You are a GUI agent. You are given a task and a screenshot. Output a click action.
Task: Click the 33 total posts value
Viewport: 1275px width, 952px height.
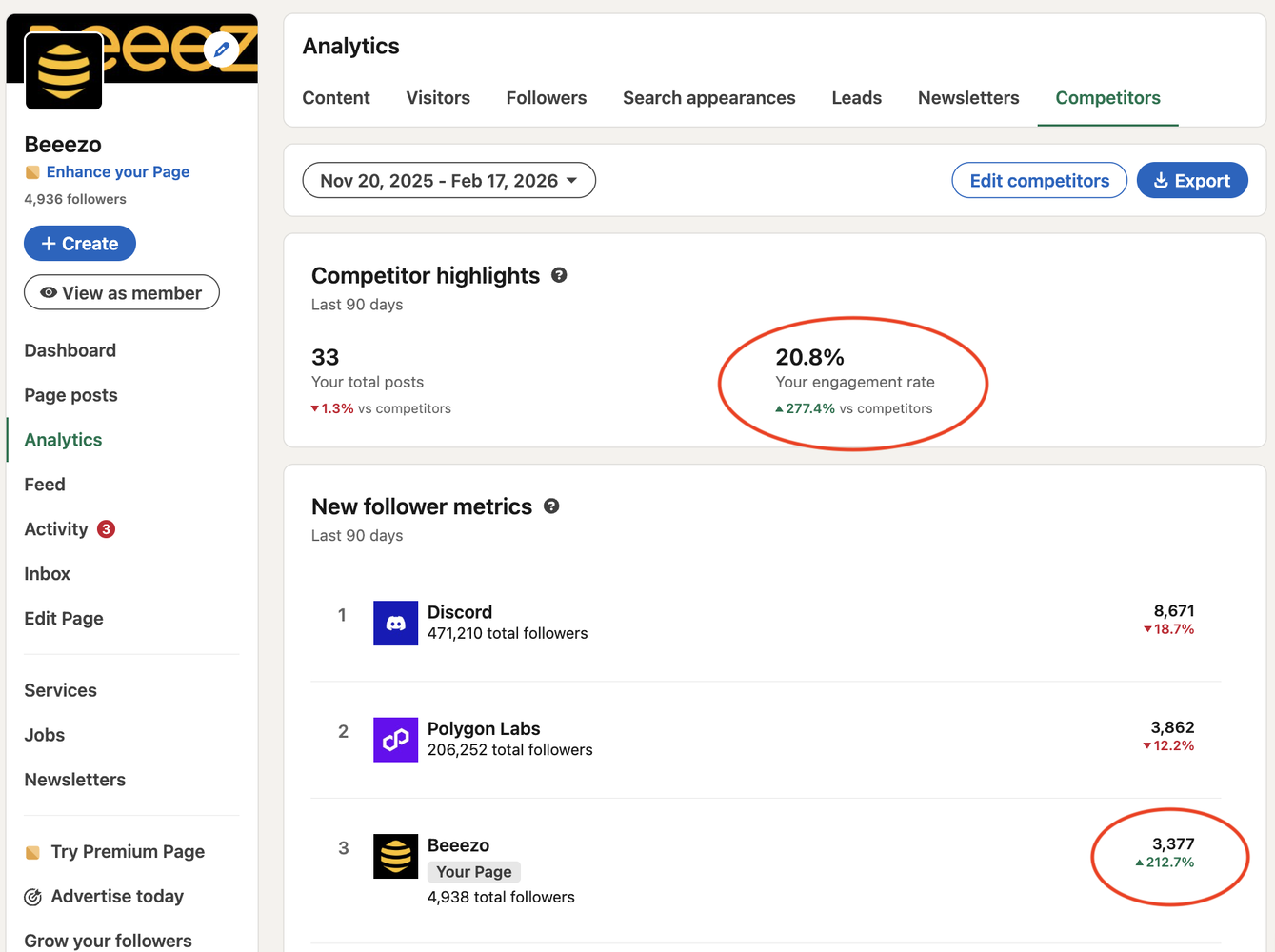326,357
